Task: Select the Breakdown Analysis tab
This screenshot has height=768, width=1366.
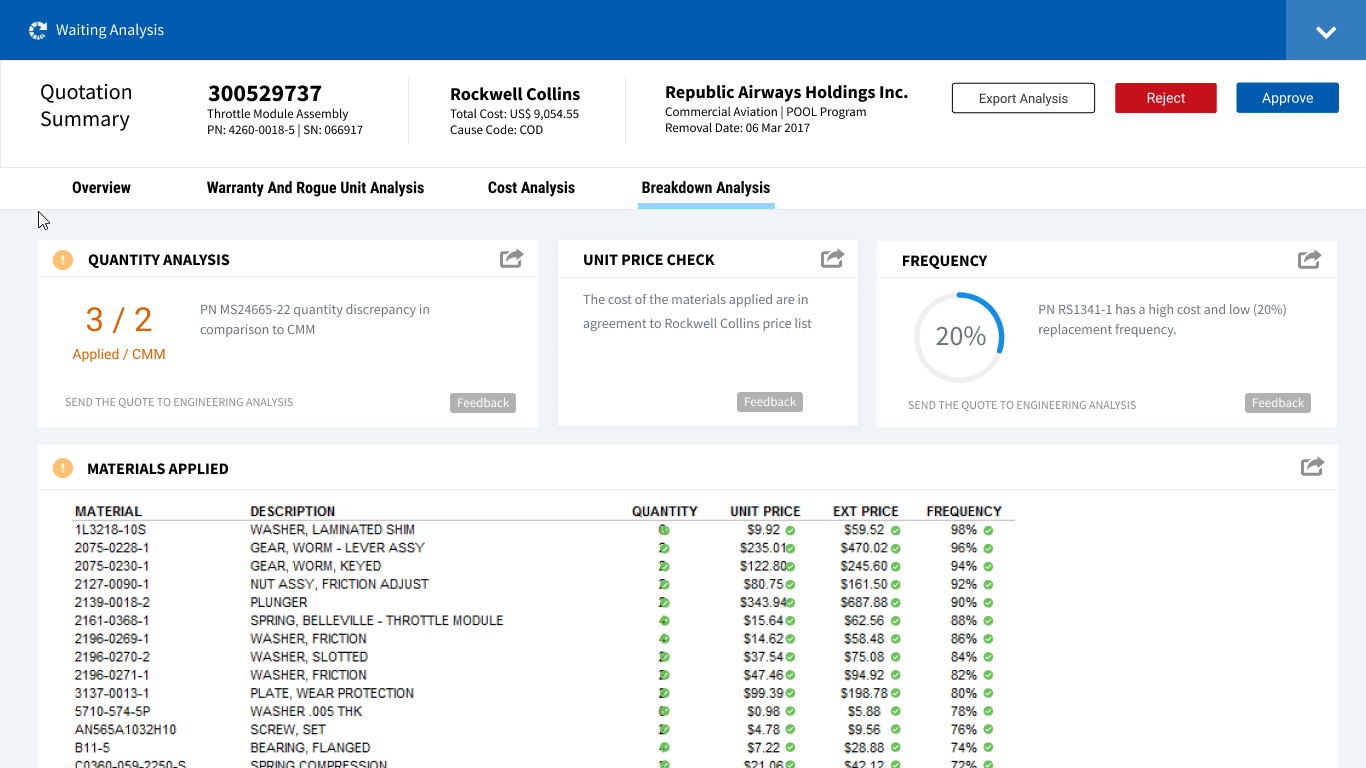Action: (x=706, y=188)
